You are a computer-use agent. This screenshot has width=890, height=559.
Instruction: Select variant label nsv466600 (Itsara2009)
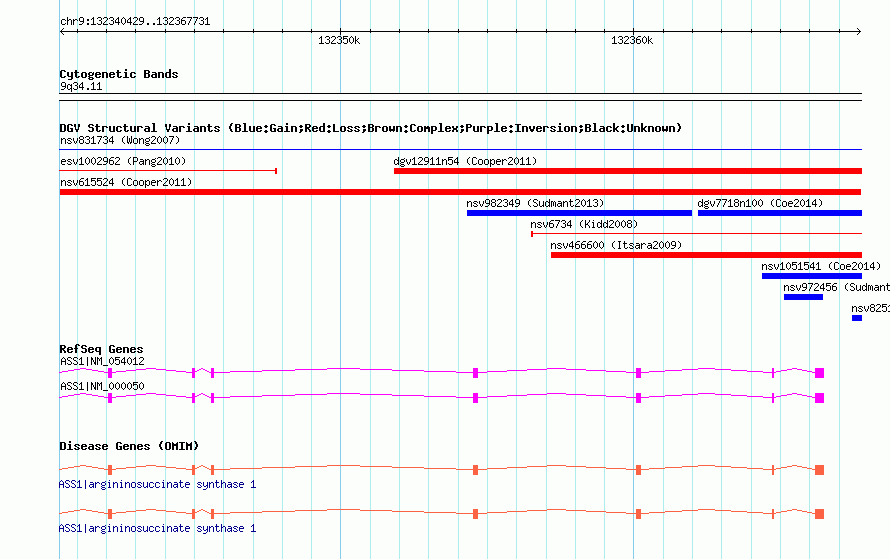pos(616,245)
